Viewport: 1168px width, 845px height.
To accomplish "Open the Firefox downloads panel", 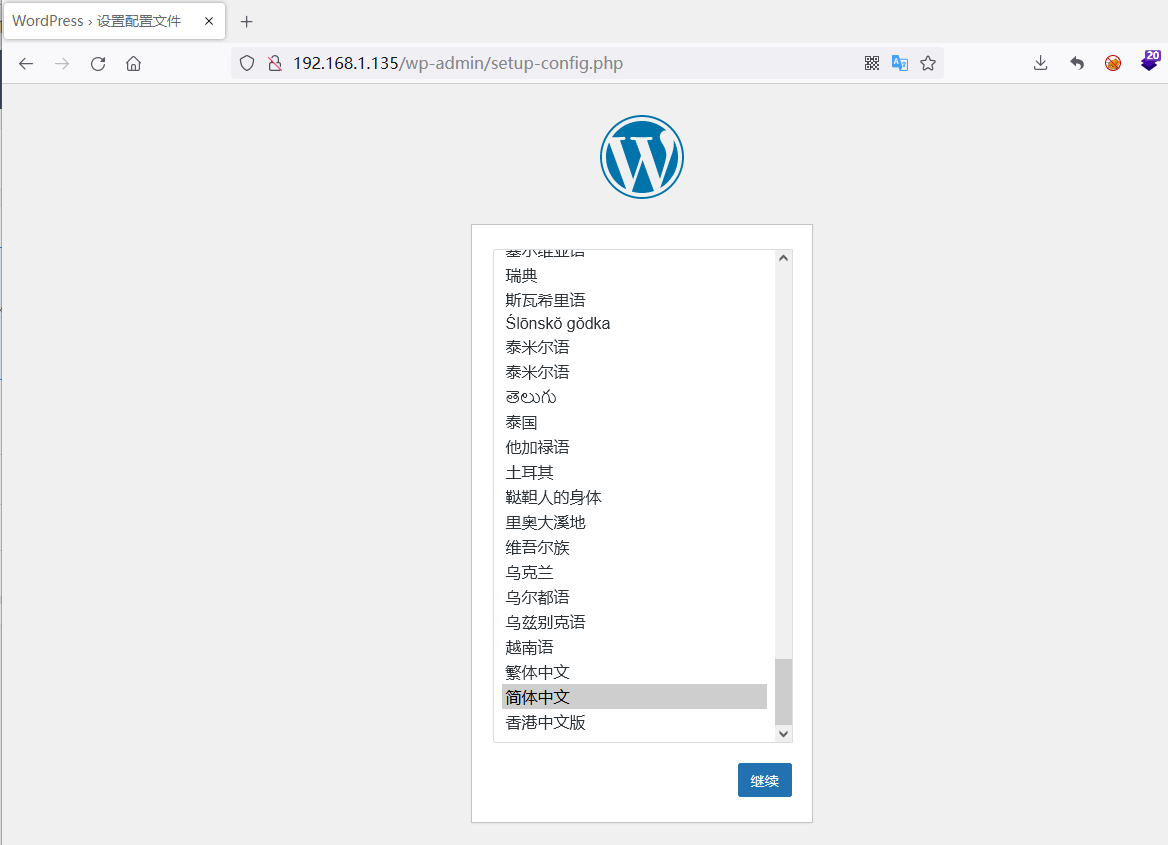I will [x=1040, y=62].
